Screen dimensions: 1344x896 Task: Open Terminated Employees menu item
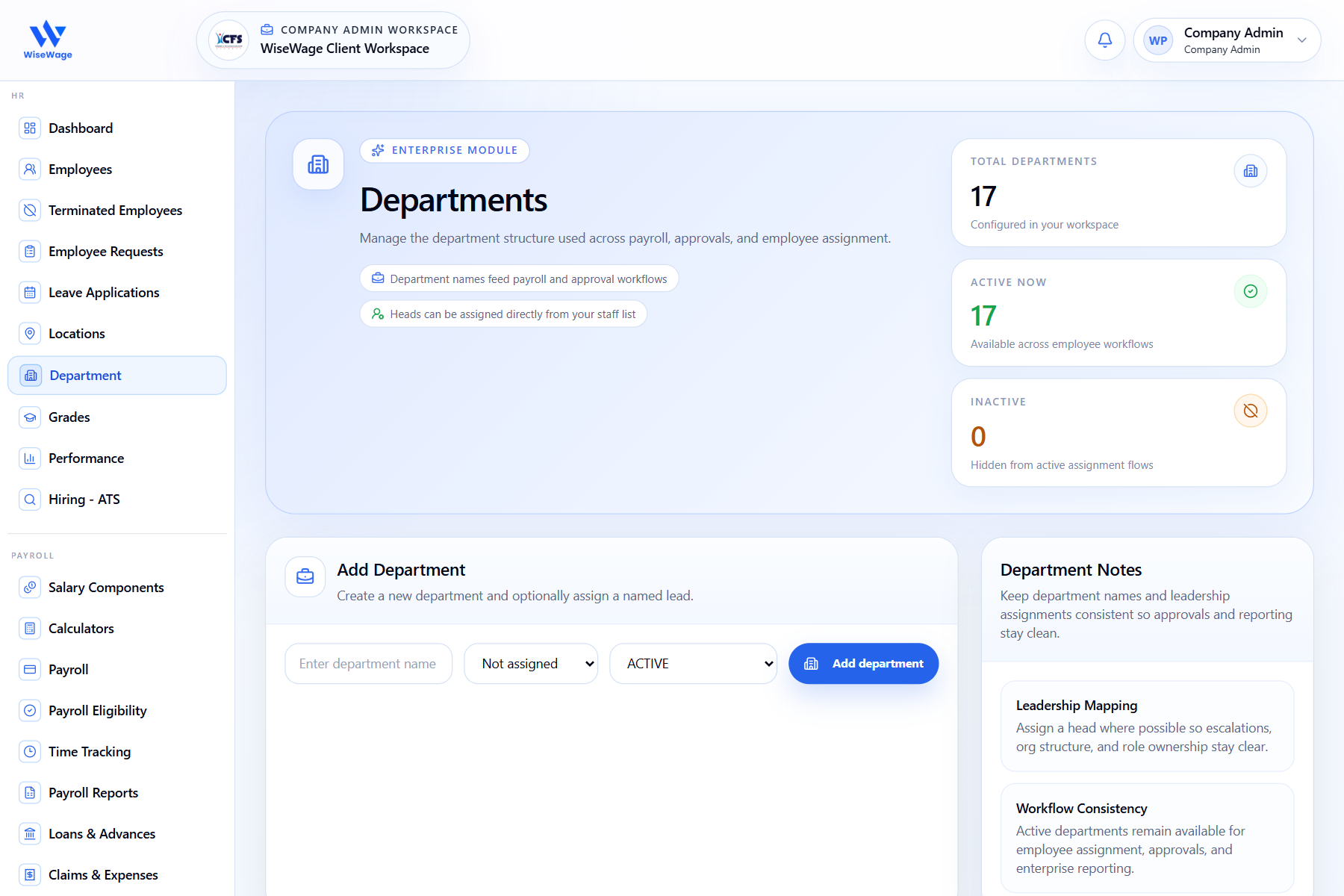pos(117,211)
